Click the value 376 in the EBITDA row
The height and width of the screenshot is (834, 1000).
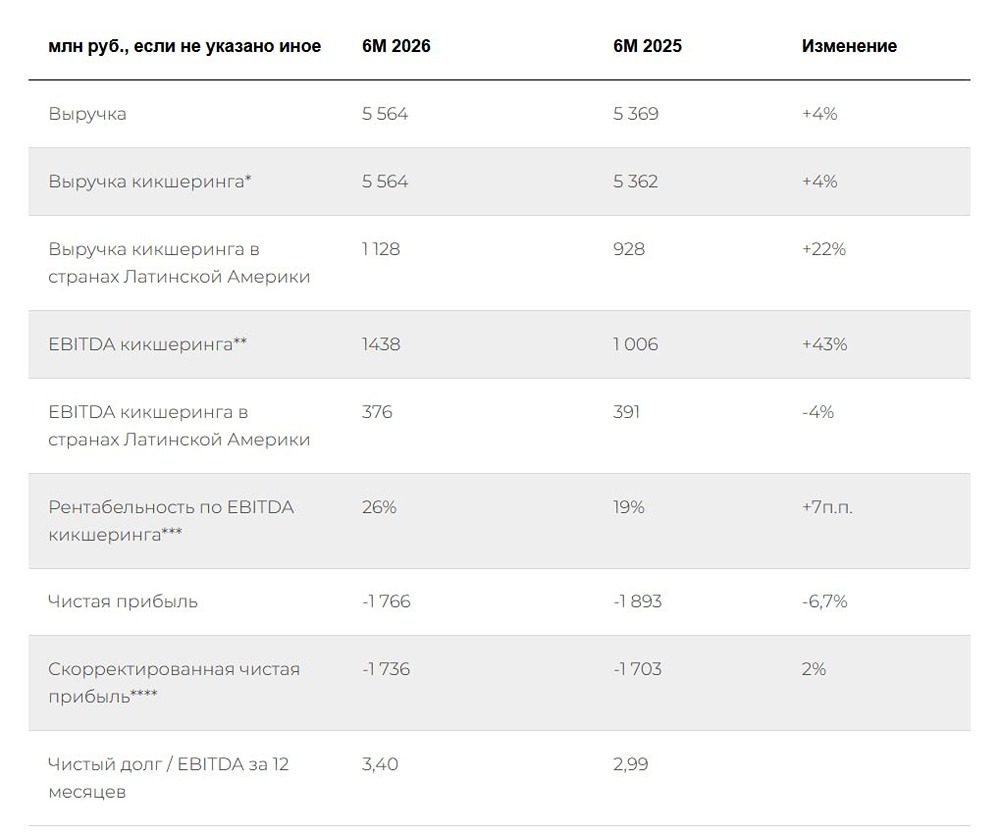coord(377,412)
